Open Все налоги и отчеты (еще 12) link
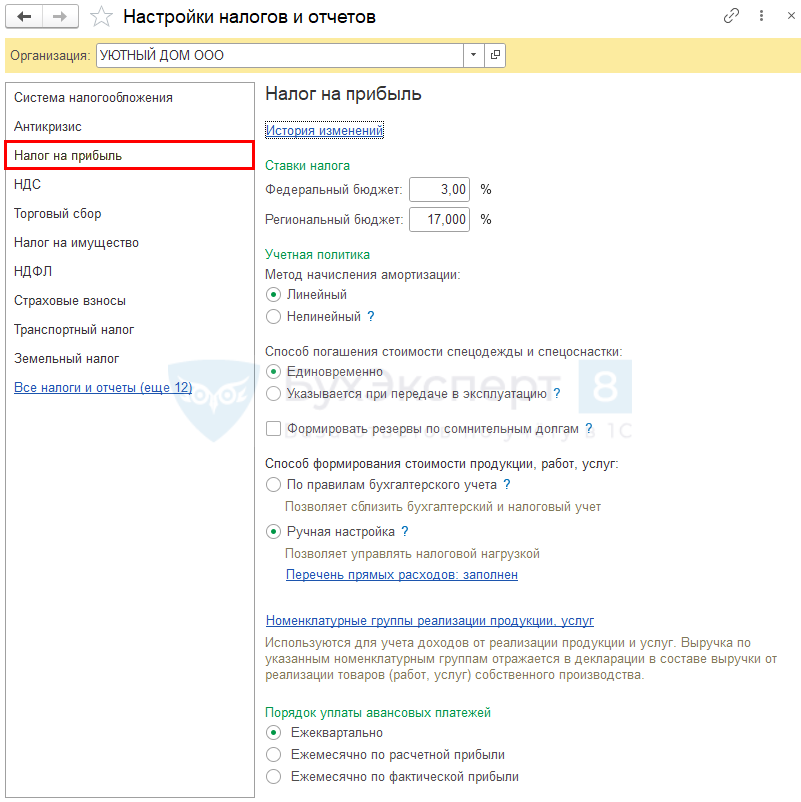Viewport: 801px width, 802px height. pos(103,388)
